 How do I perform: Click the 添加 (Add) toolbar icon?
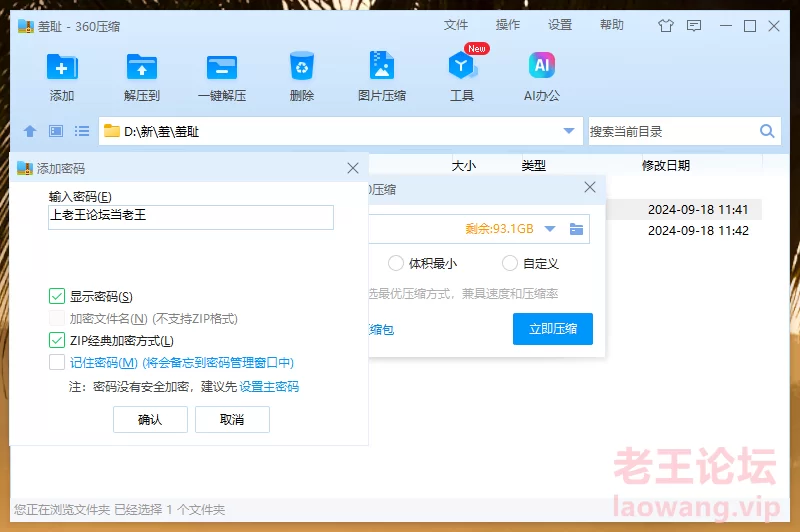pos(62,67)
